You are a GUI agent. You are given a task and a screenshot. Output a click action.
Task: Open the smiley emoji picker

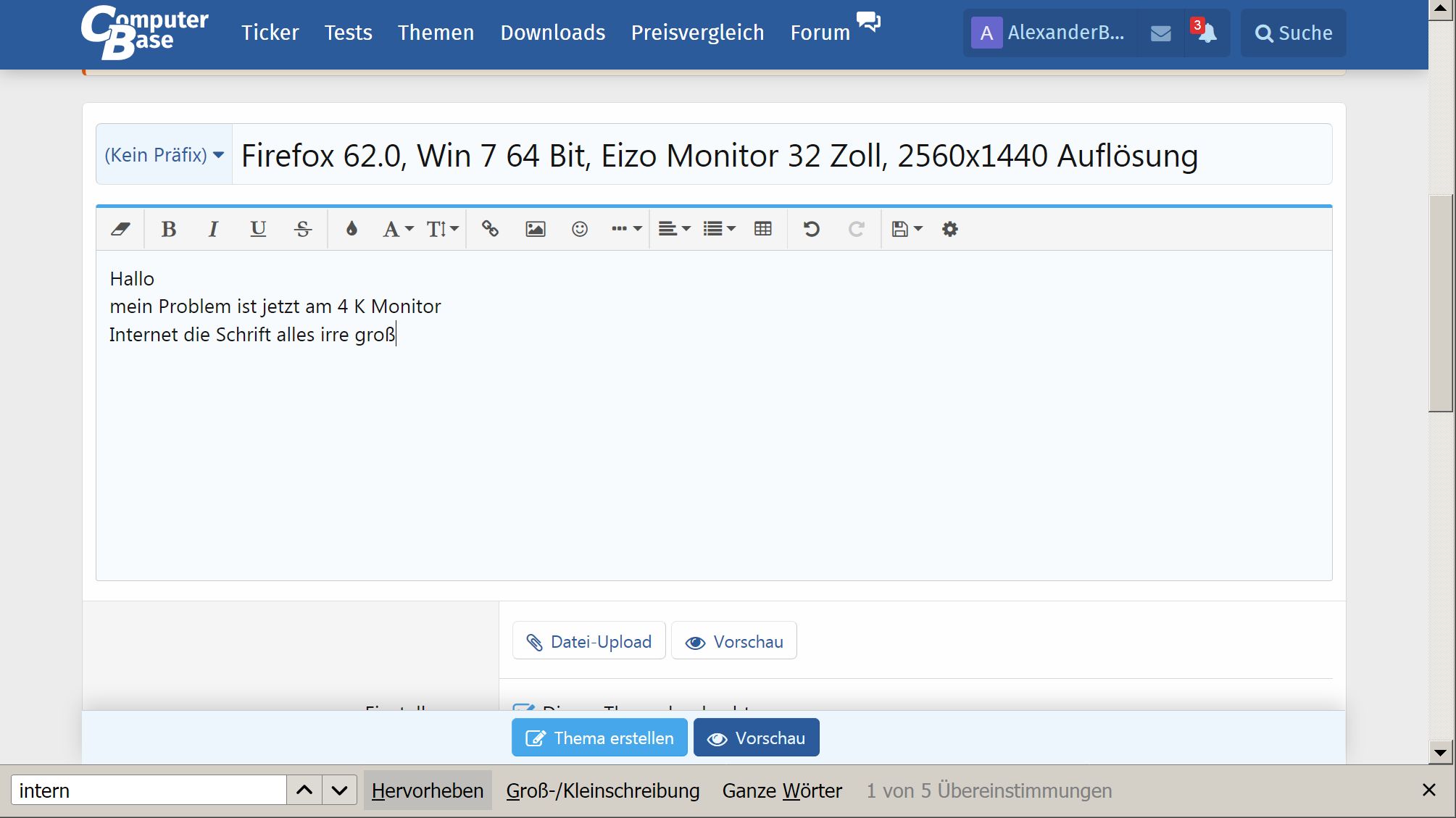tap(579, 230)
